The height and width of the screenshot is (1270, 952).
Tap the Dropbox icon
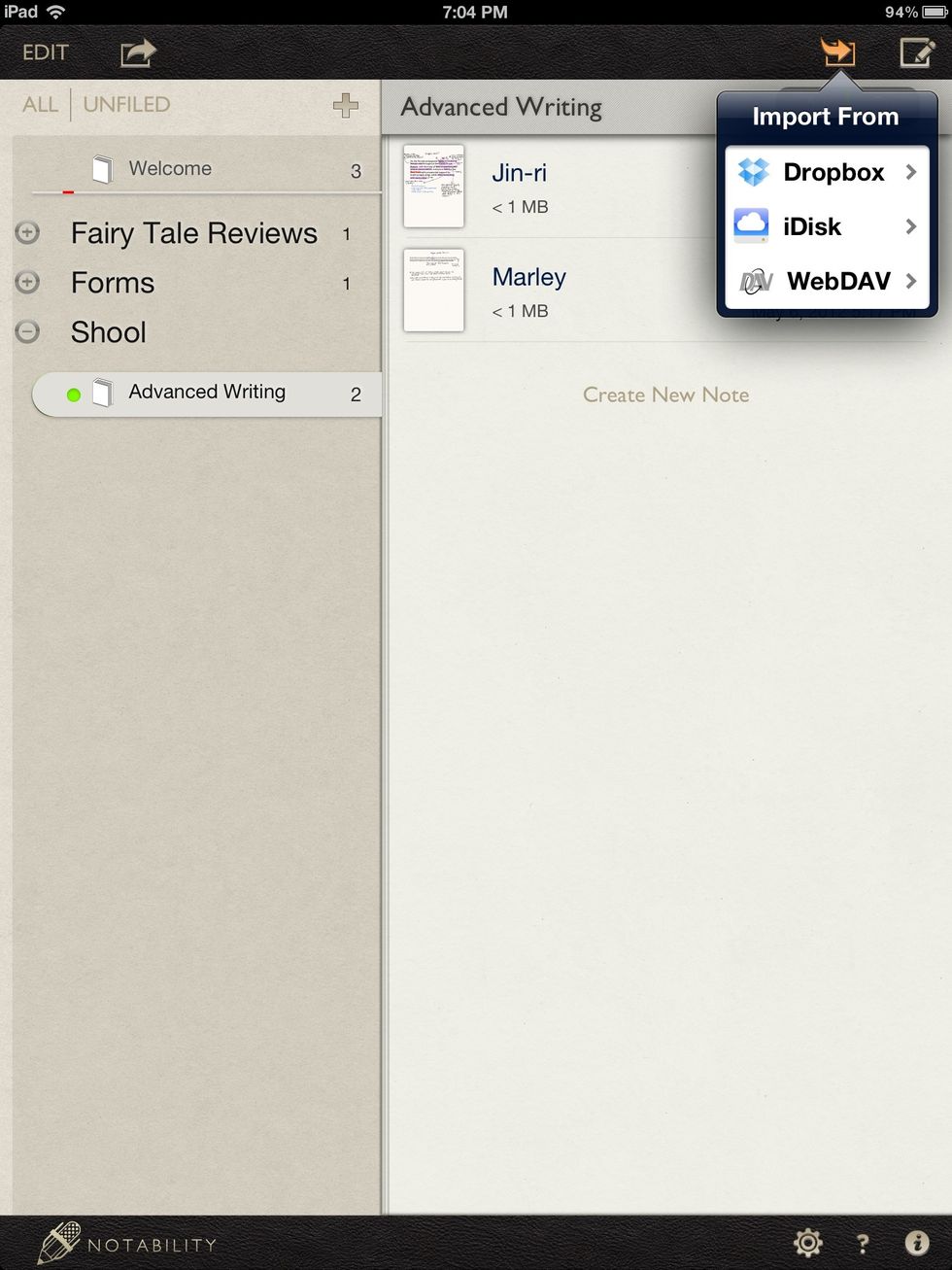tap(754, 172)
